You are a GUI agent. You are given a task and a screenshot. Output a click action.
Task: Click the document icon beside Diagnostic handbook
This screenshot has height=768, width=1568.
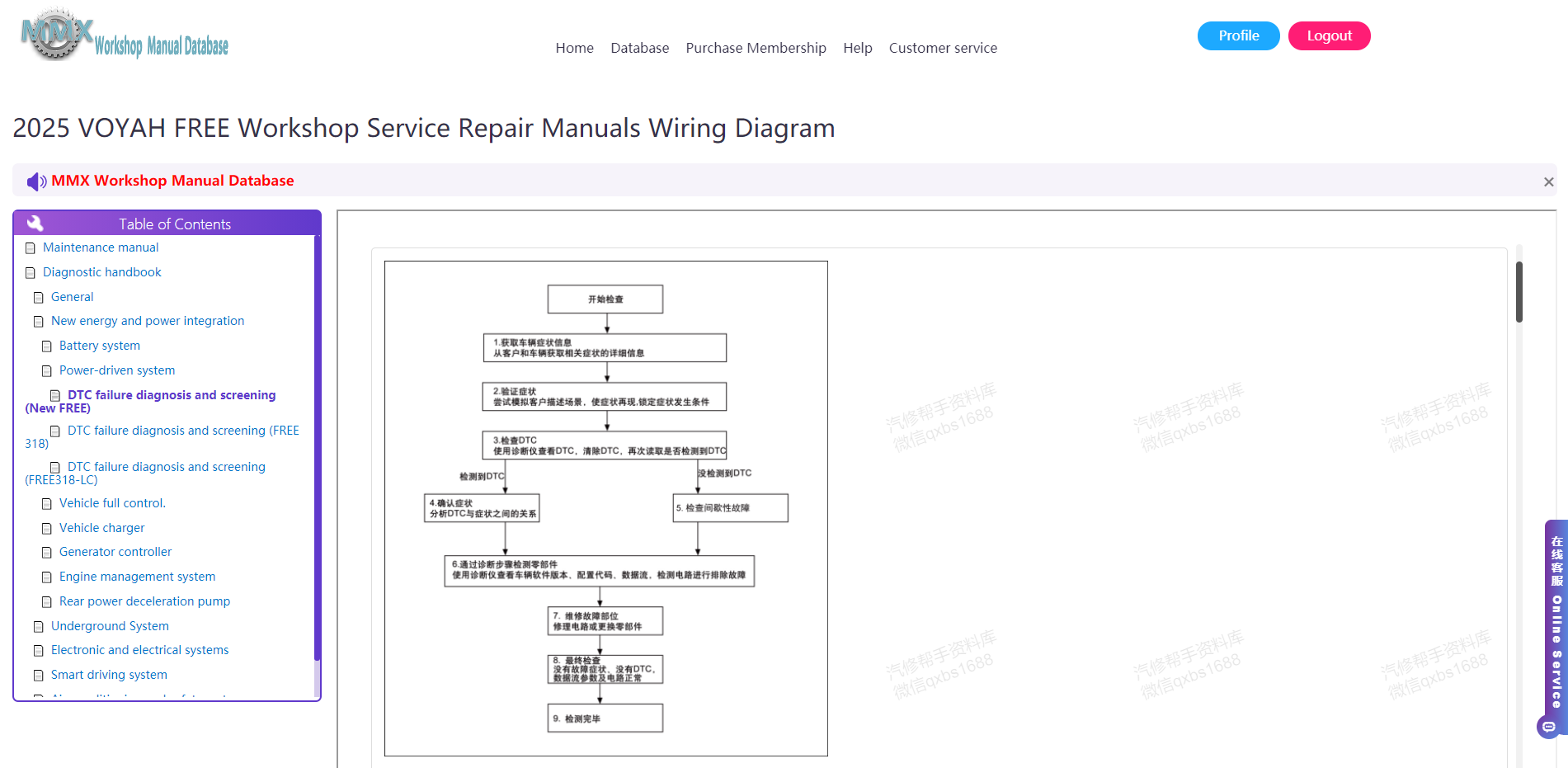pyautogui.click(x=31, y=273)
